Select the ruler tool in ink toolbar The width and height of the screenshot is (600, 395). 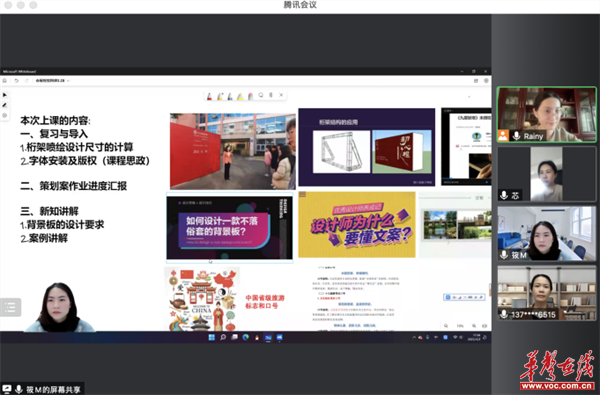pyautogui.click(x=271, y=95)
